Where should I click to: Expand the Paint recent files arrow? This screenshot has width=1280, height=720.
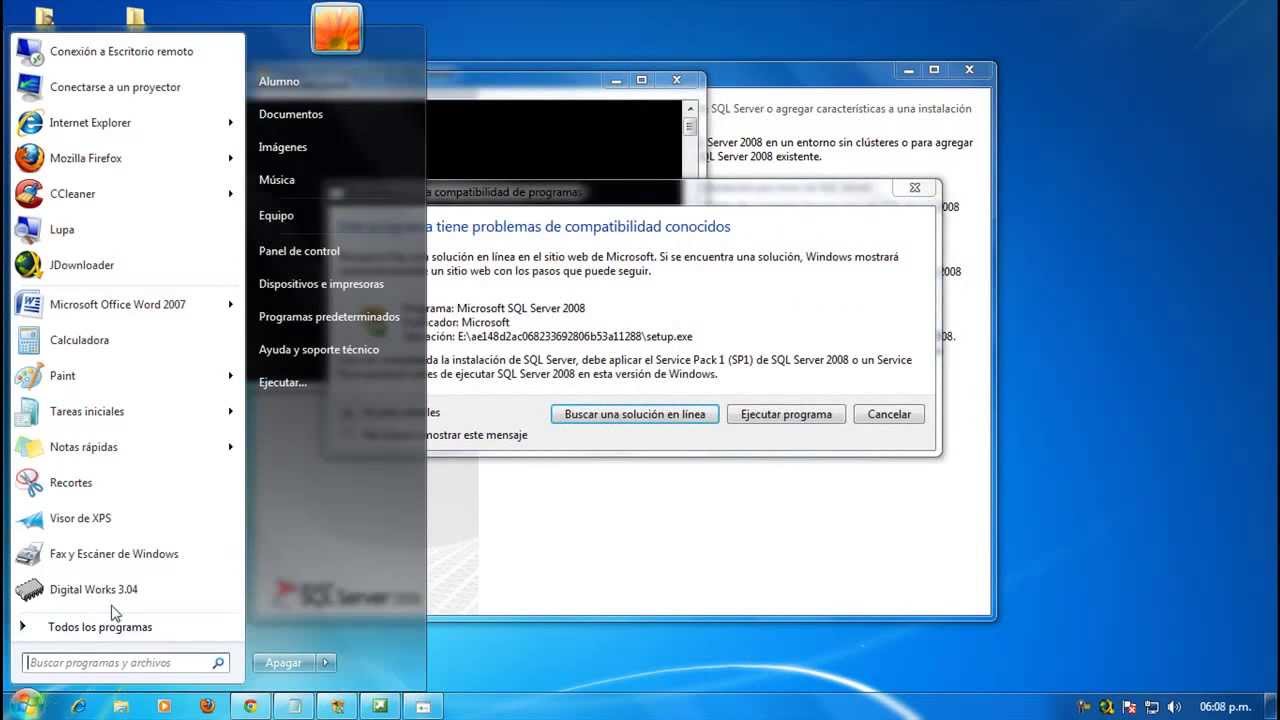(x=230, y=376)
